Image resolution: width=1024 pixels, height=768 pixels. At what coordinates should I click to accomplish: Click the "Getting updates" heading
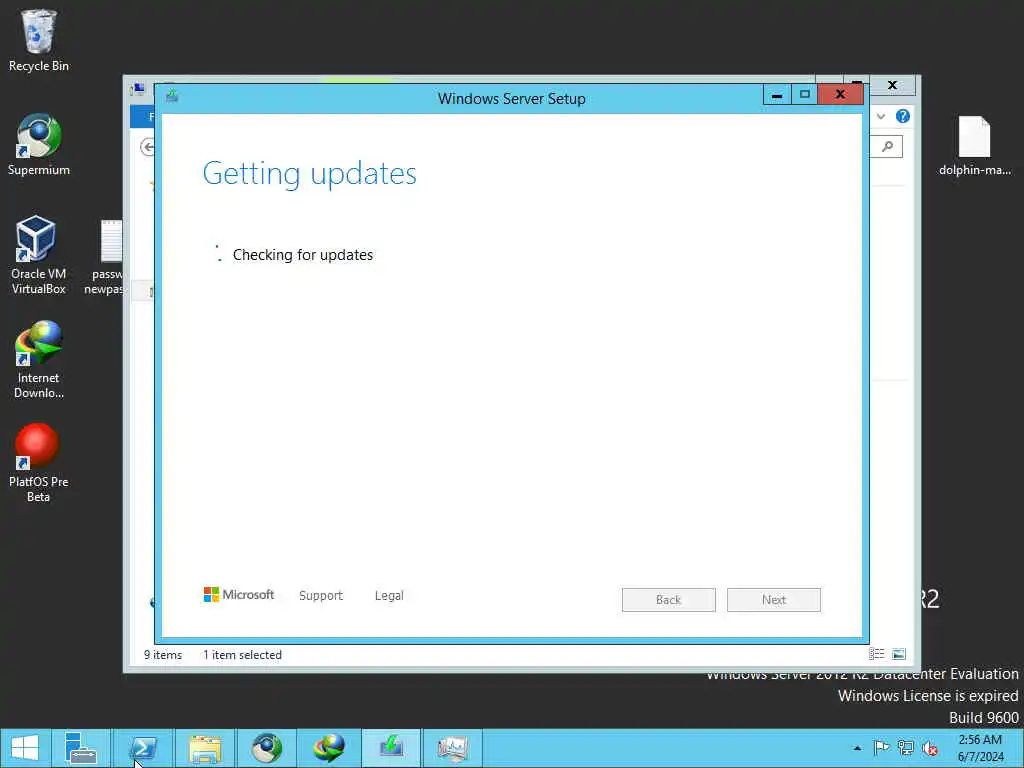(x=310, y=173)
